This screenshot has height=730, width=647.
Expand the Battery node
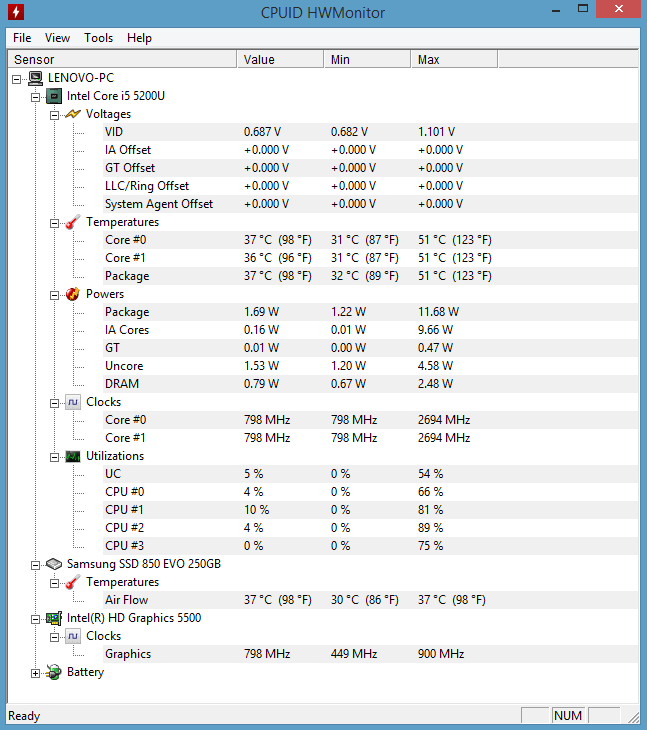(35, 674)
